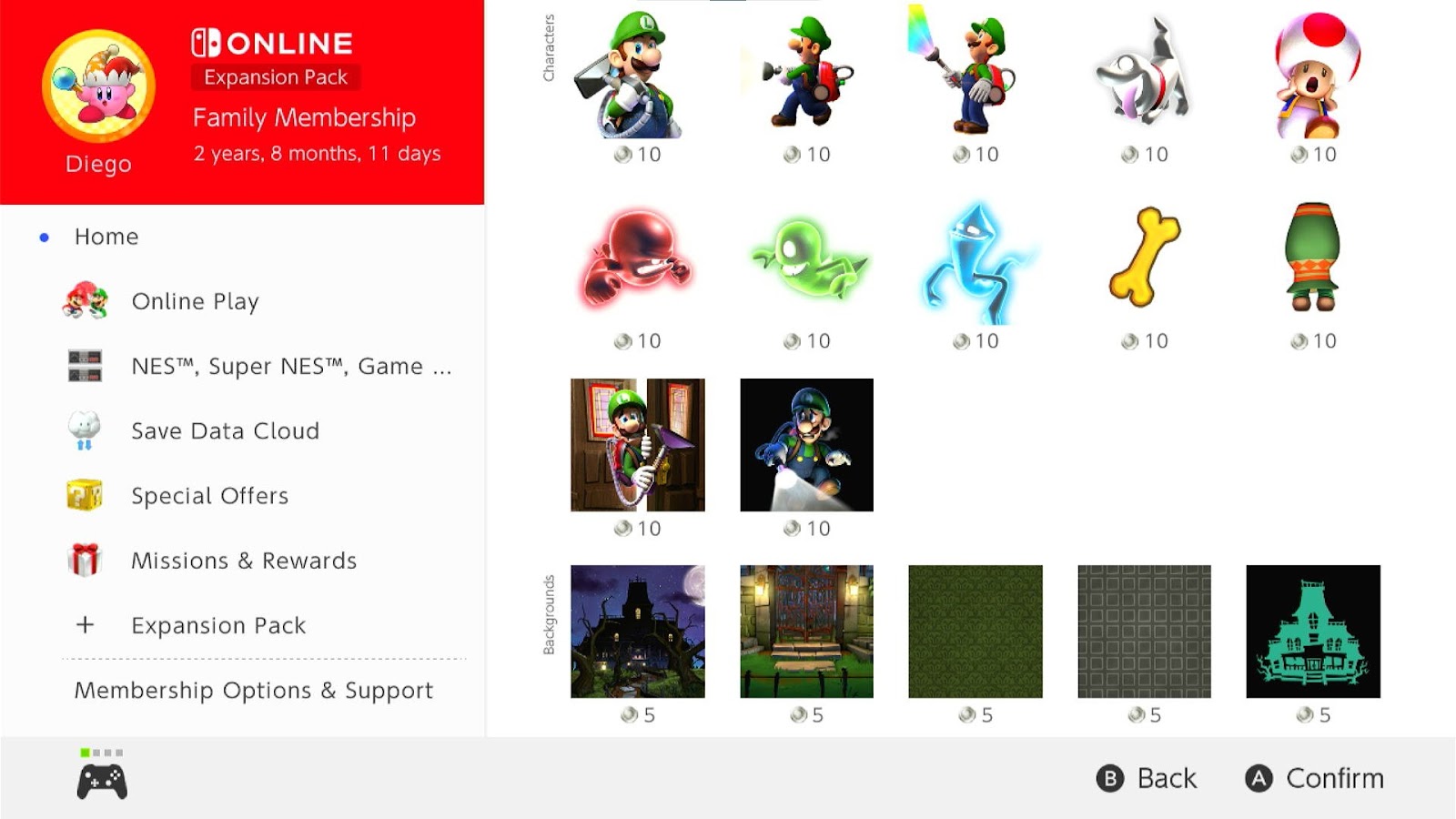Open Membership Options & Support

pos(254,691)
